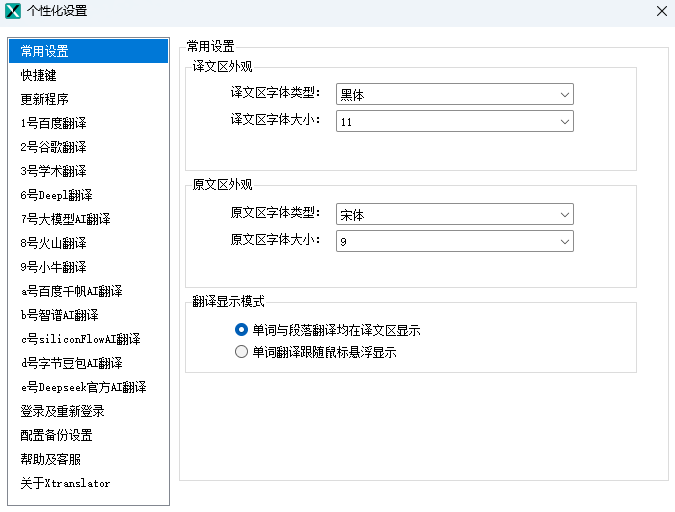Open c号siliconFlowAI翻译 settings
Screen dimensions: 675x512
(80, 339)
